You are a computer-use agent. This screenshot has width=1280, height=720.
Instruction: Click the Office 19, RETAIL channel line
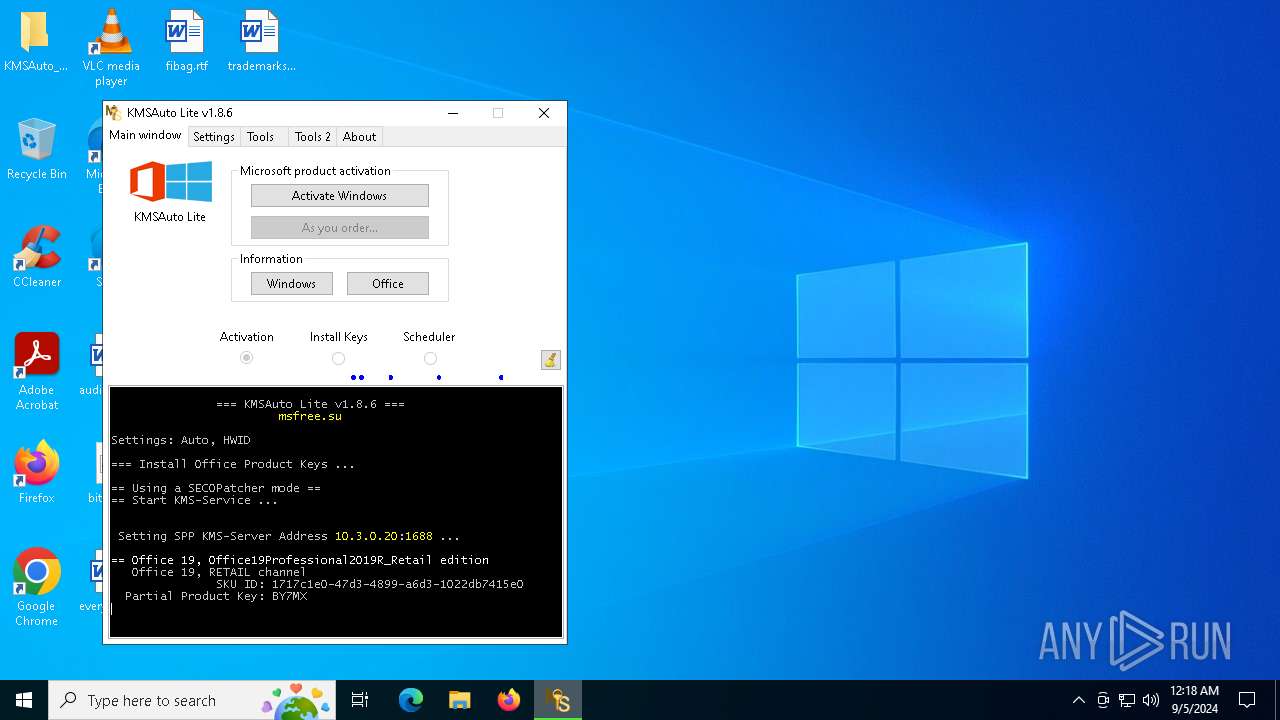219,572
